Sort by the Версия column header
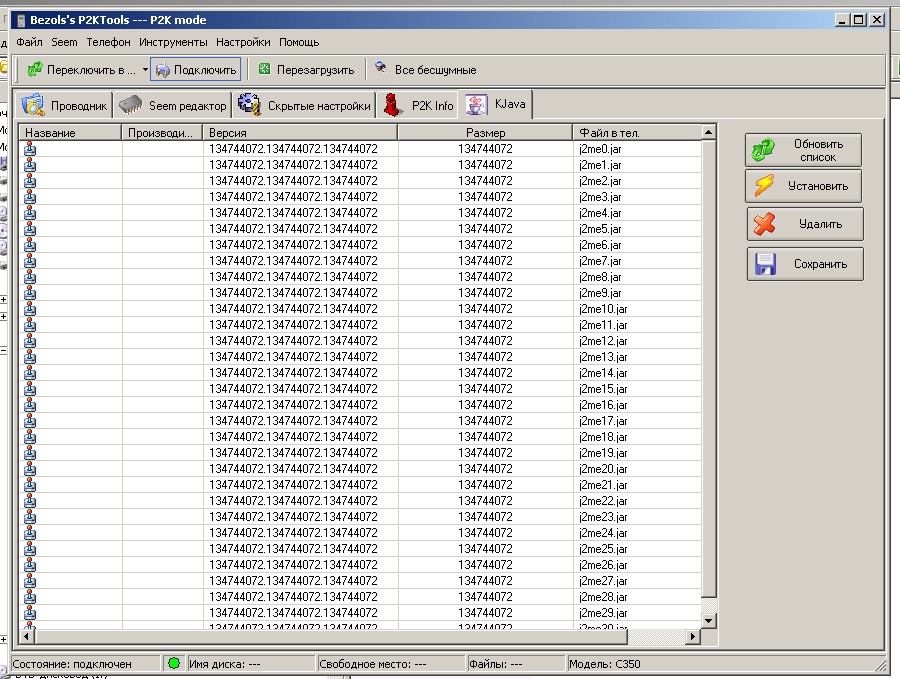Viewport: 900px width, 679px height. pyautogui.click(x=300, y=133)
